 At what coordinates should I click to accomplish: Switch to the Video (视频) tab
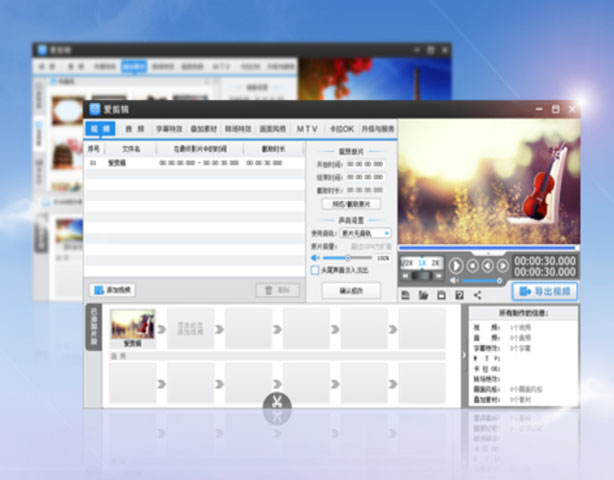[x=101, y=129]
